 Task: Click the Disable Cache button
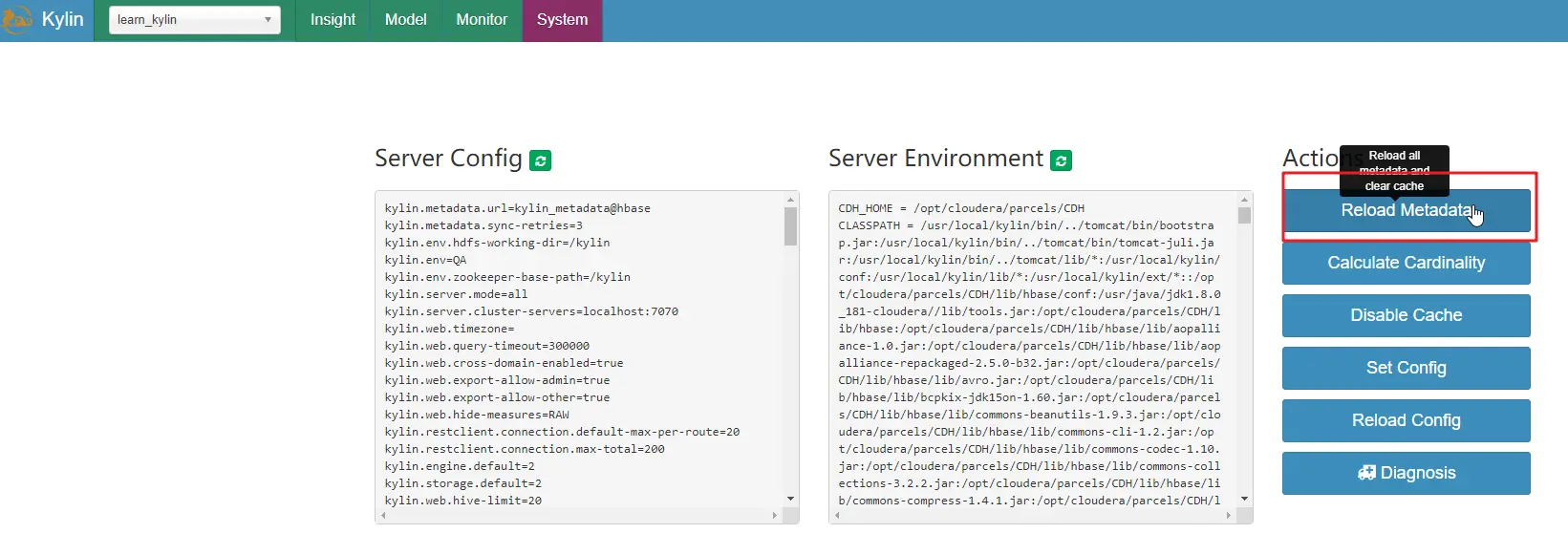[1406, 315]
